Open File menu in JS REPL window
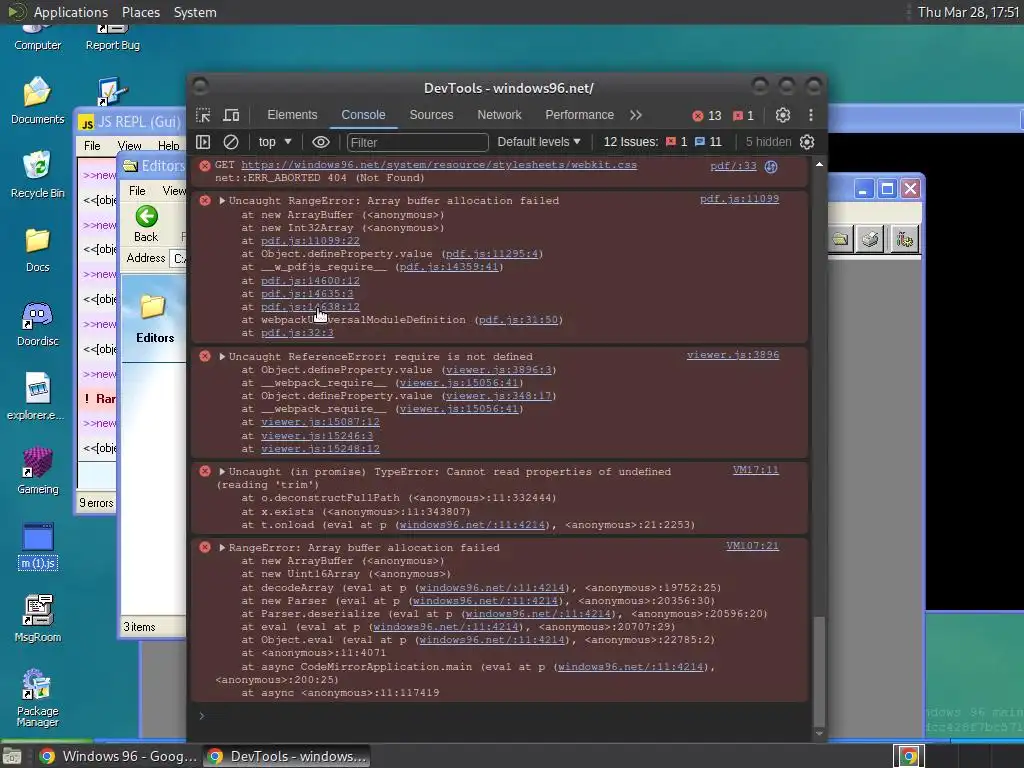 pos(92,146)
